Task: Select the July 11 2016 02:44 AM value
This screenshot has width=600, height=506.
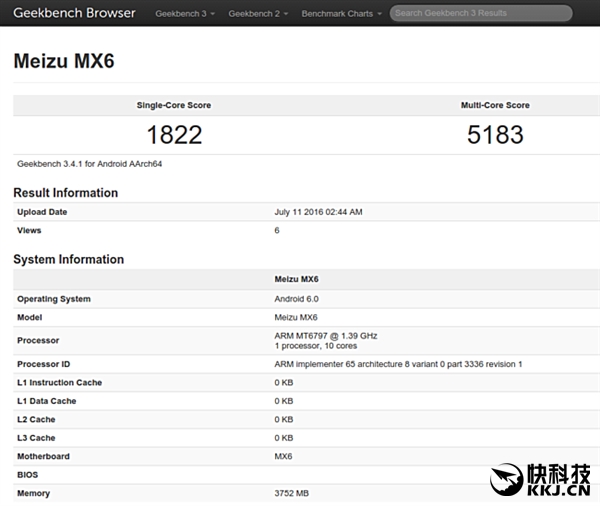Action: pos(318,212)
